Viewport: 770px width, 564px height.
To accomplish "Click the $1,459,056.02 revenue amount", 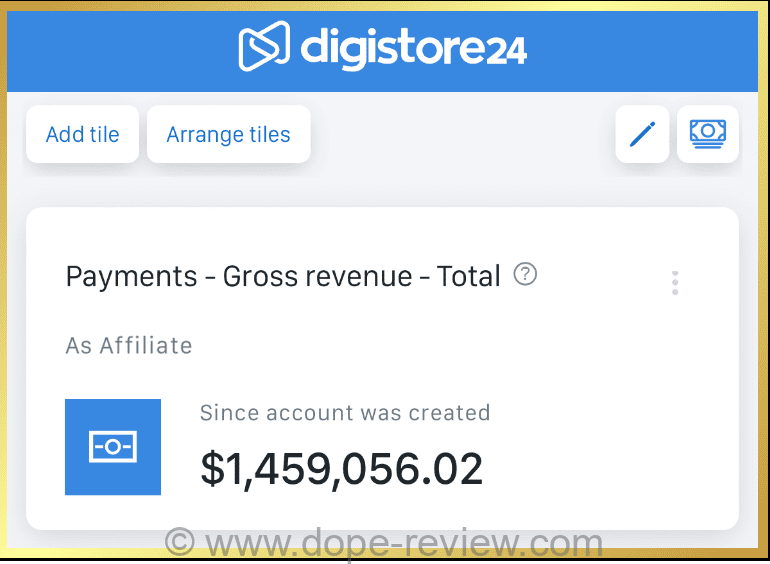I will tap(342, 469).
